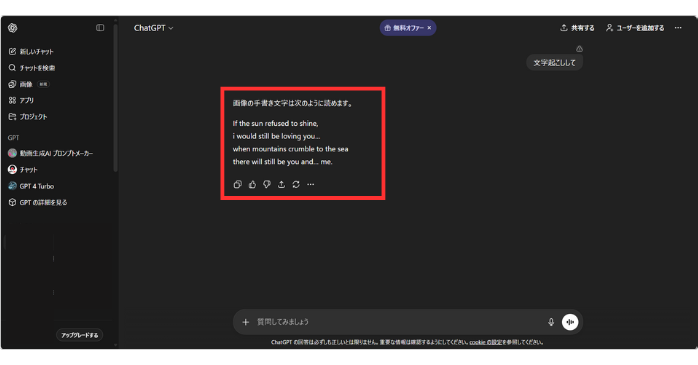Dismiss the 無料オファー pill with its X
The width and height of the screenshot is (698, 365).
pyautogui.click(x=429, y=28)
